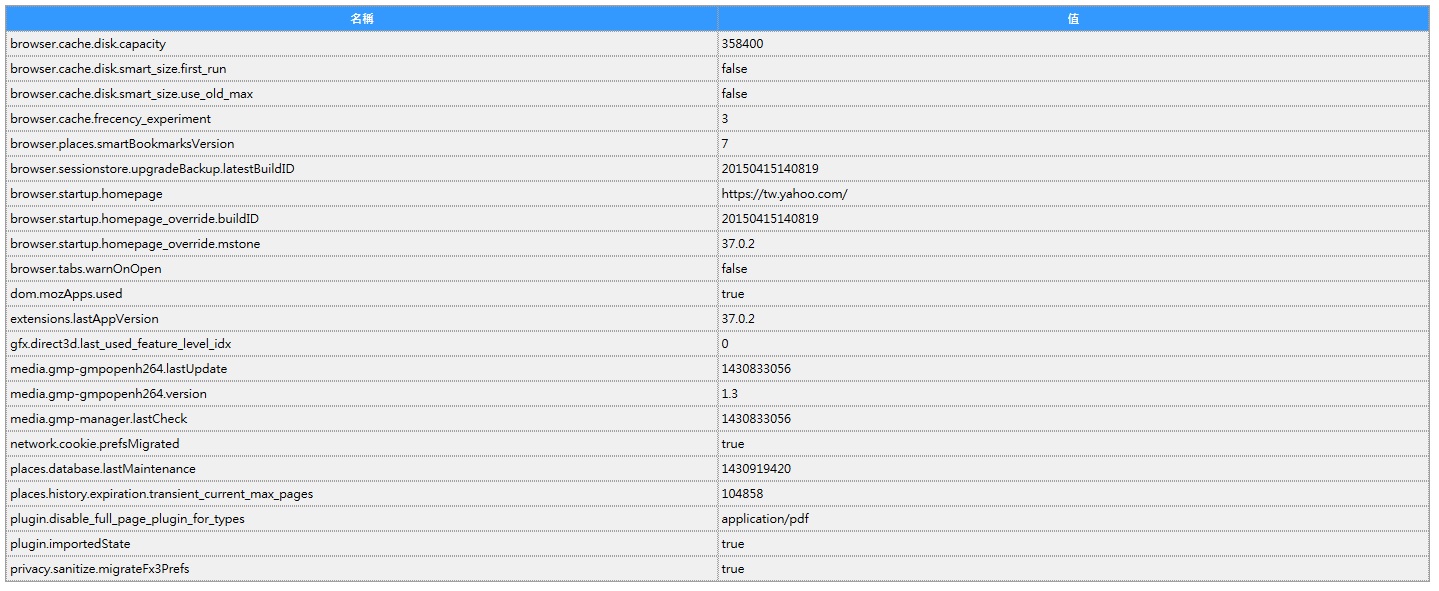1439x591 pixels.
Task: Select browser.places.smartBookmarksVersion preference
Action: coord(122,144)
